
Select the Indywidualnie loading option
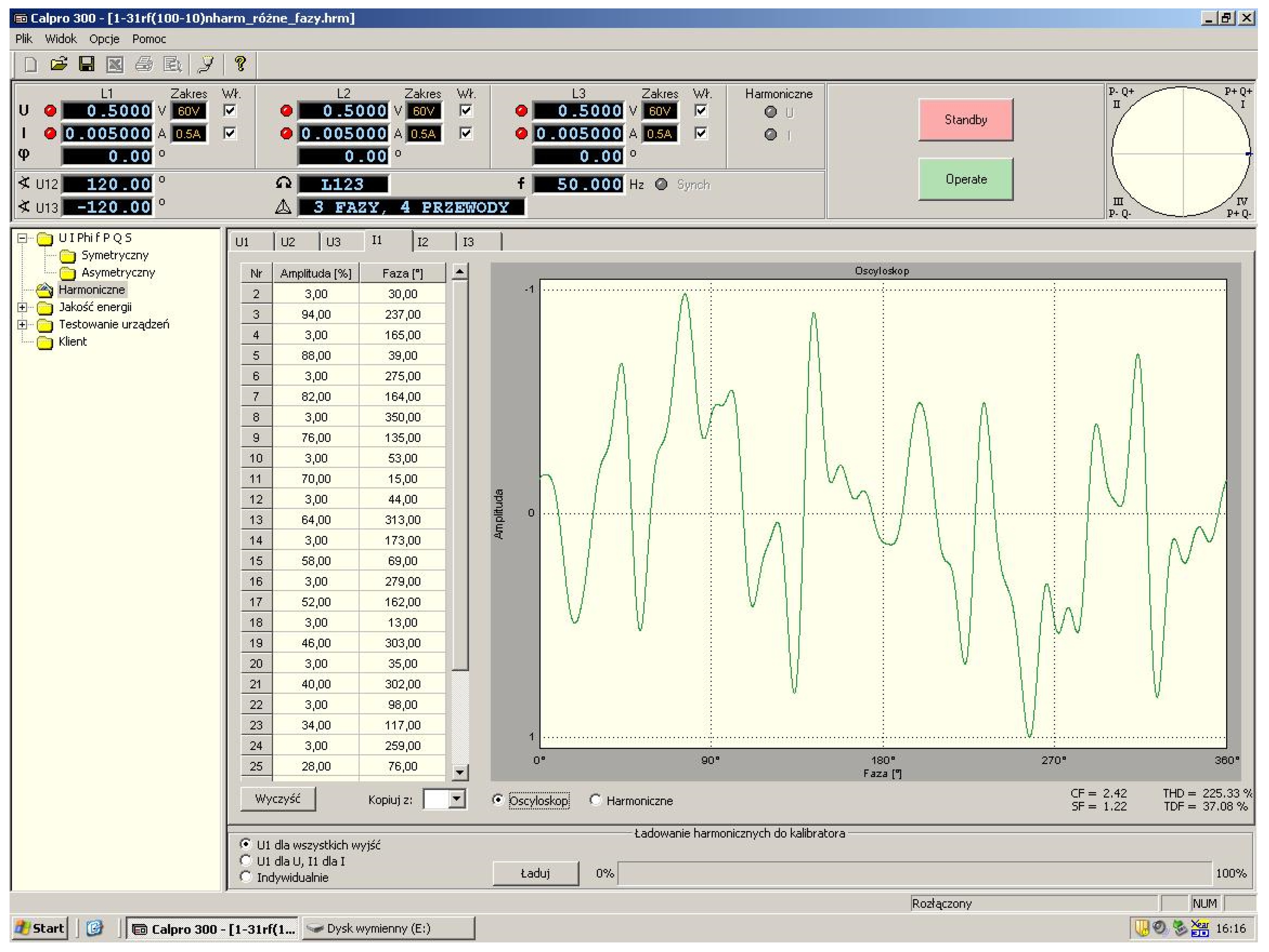pos(246,877)
